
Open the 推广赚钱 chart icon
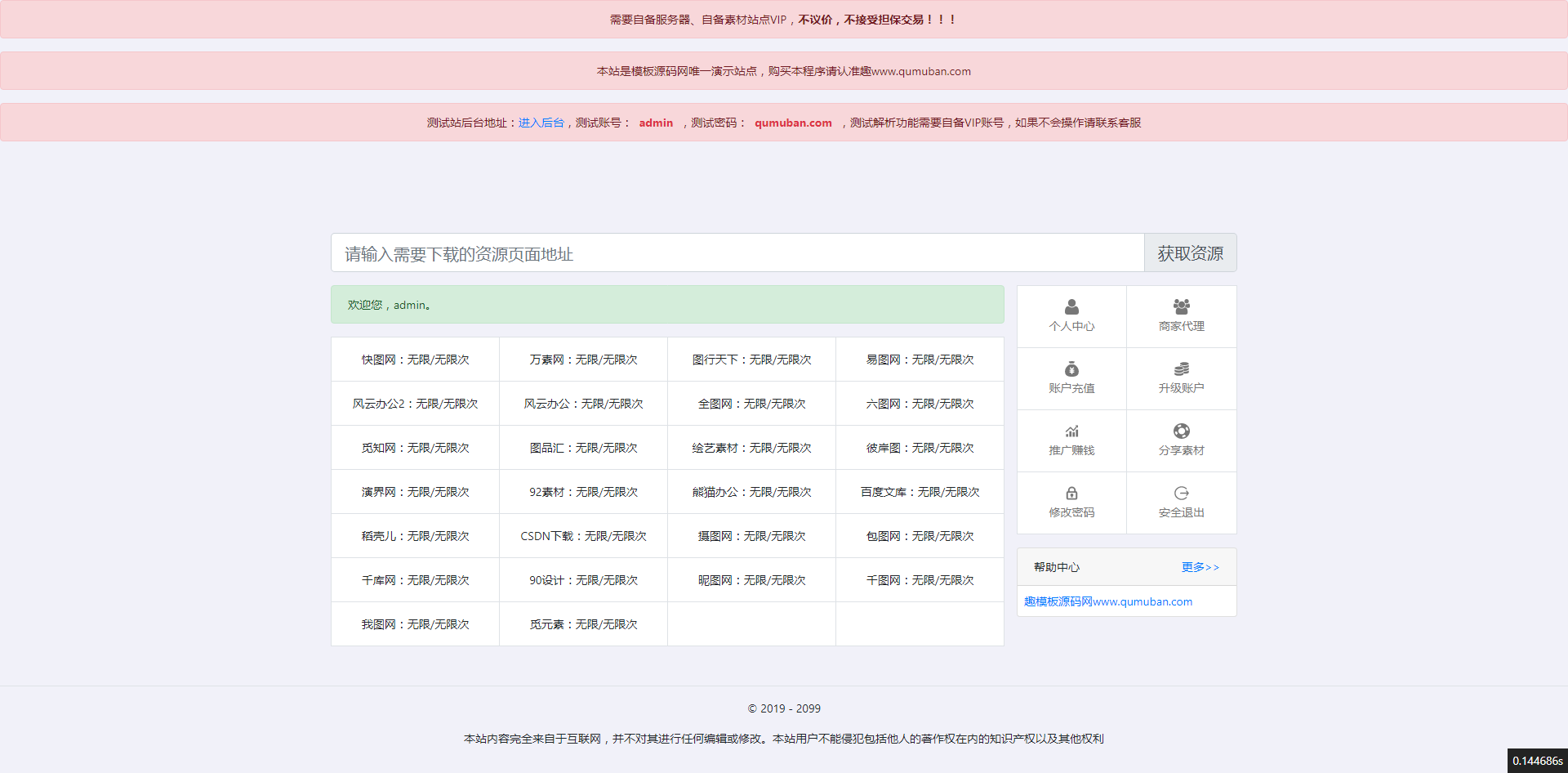click(x=1071, y=431)
